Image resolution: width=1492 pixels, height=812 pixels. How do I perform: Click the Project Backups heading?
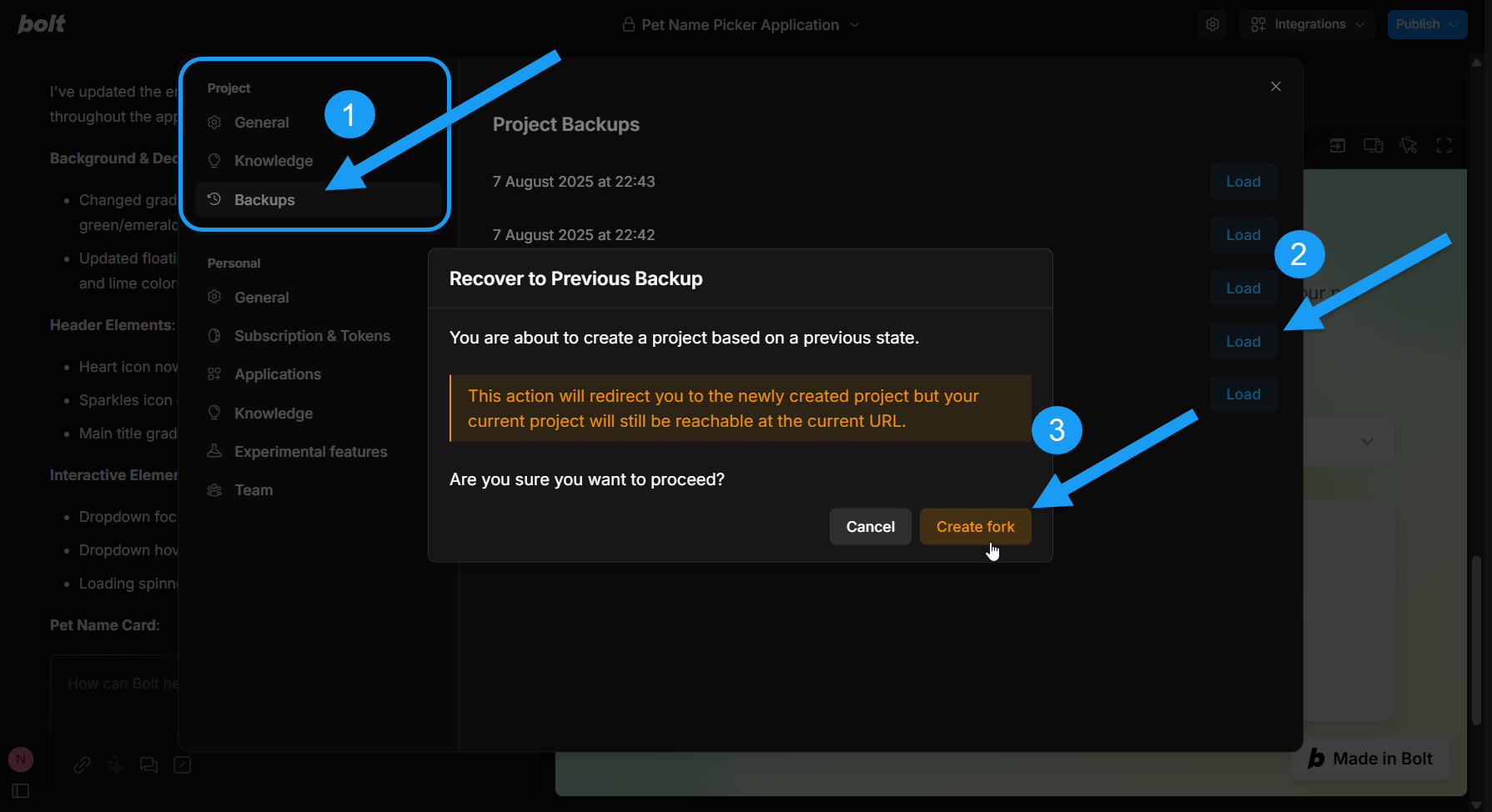click(566, 124)
